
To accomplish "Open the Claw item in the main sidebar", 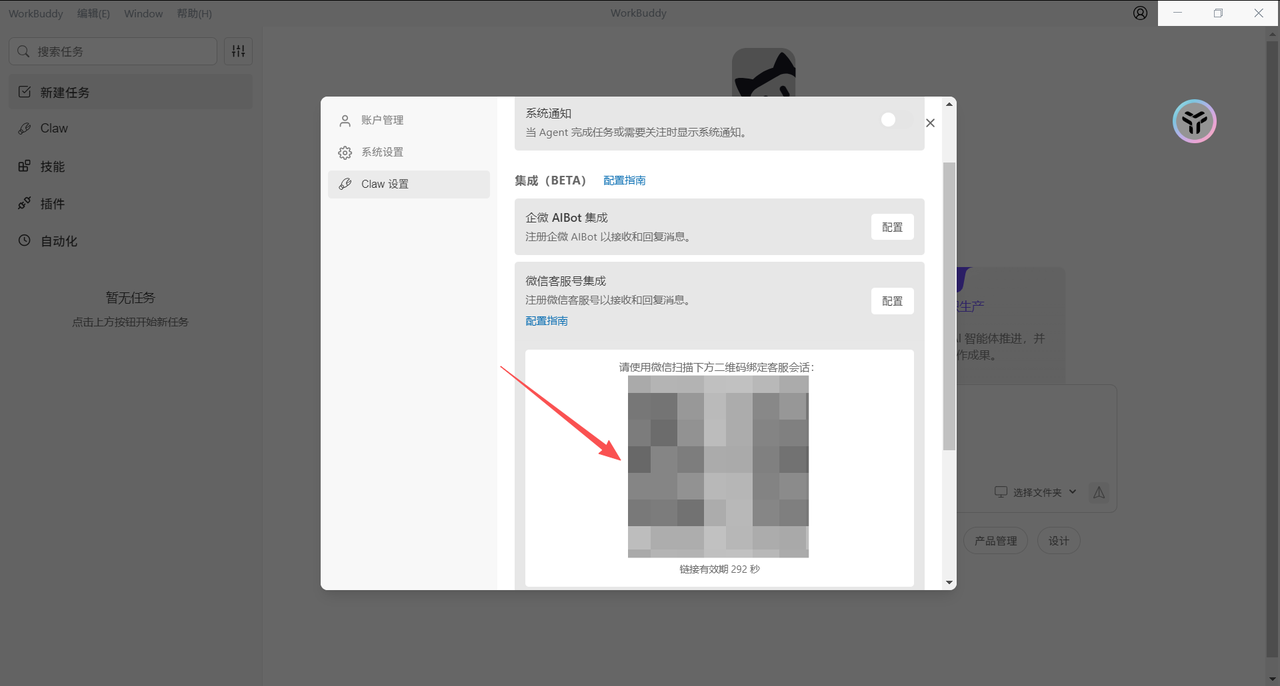I will (x=130, y=128).
